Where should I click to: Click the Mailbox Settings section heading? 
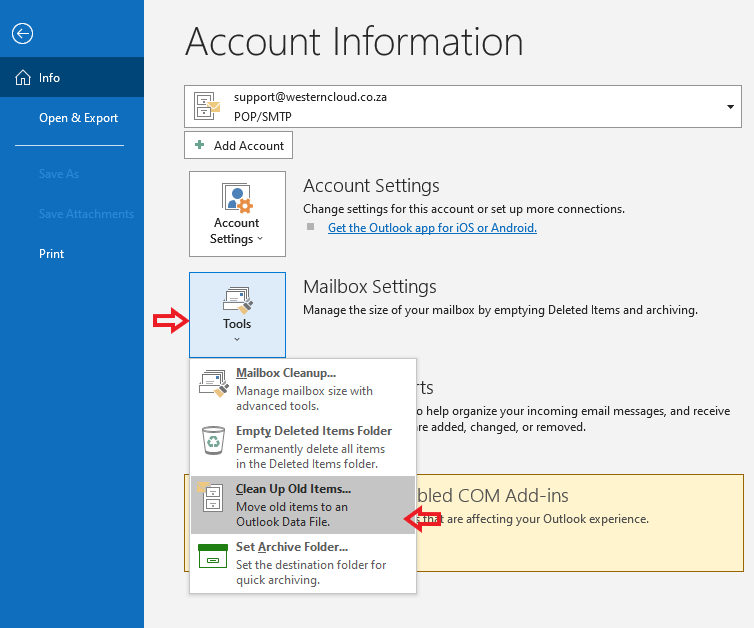click(x=370, y=287)
